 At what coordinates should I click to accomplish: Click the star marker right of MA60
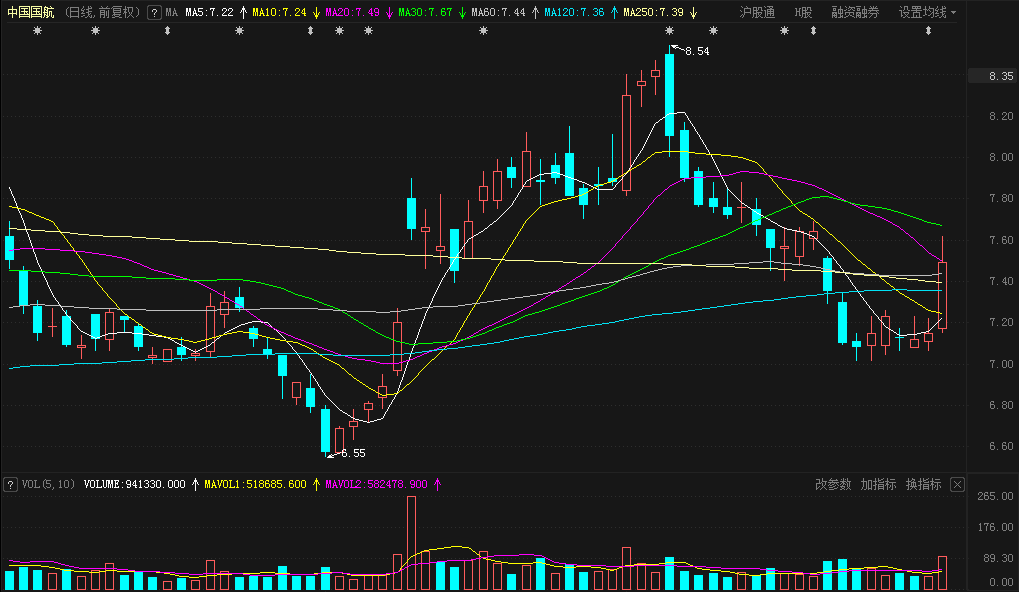(x=484, y=31)
